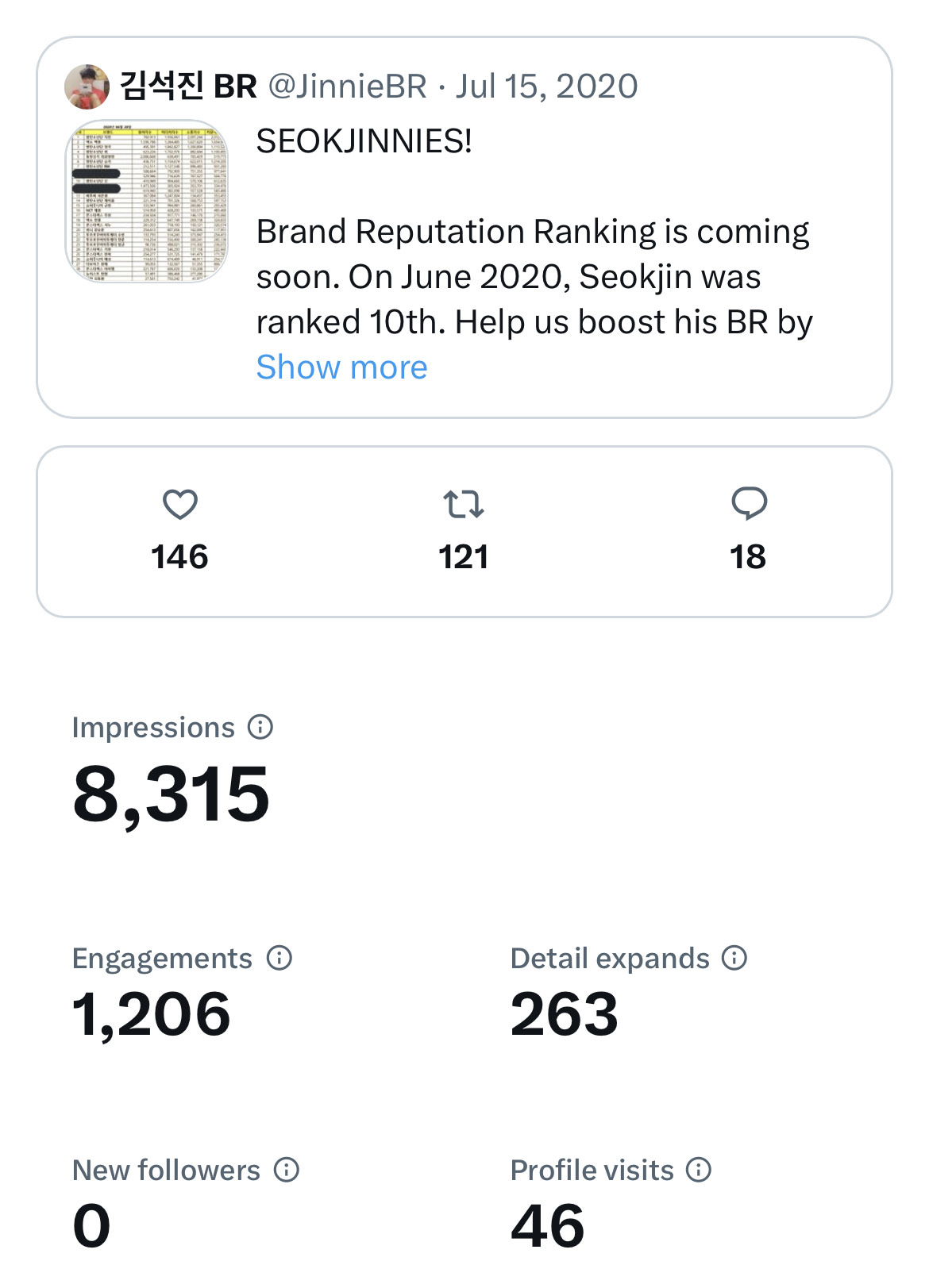The height and width of the screenshot is (1288, 929).
Task: Open the New followers info icon
Action: [287, 1170]
